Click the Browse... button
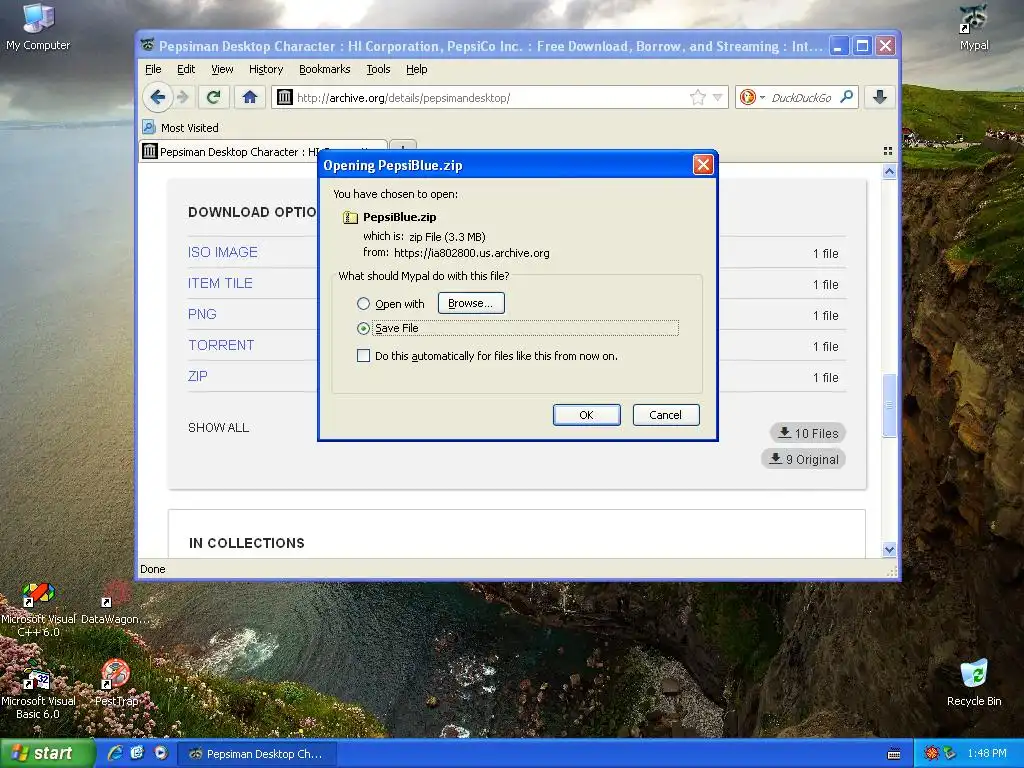 point(471,303)
